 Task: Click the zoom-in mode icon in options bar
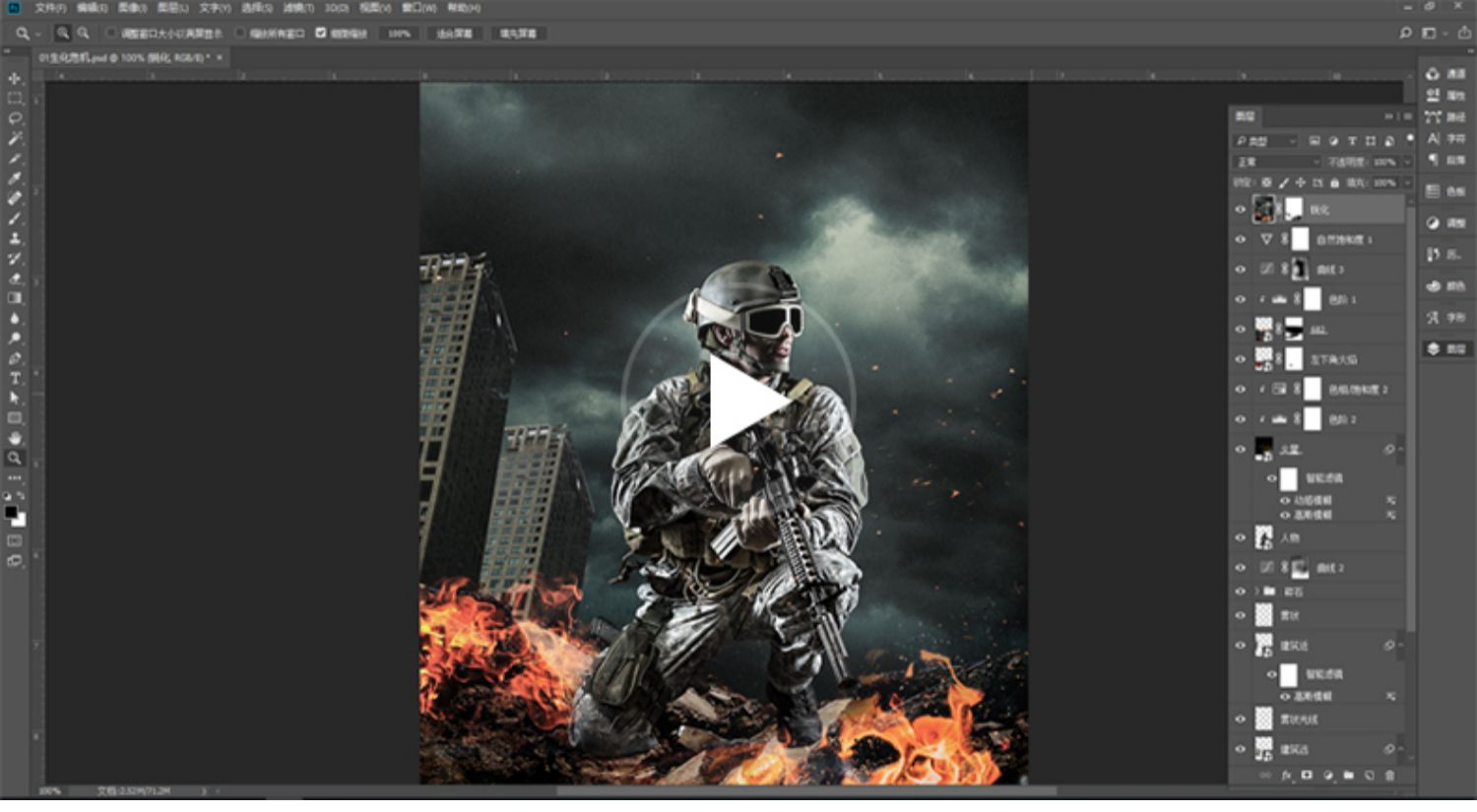tap(63, 33)
